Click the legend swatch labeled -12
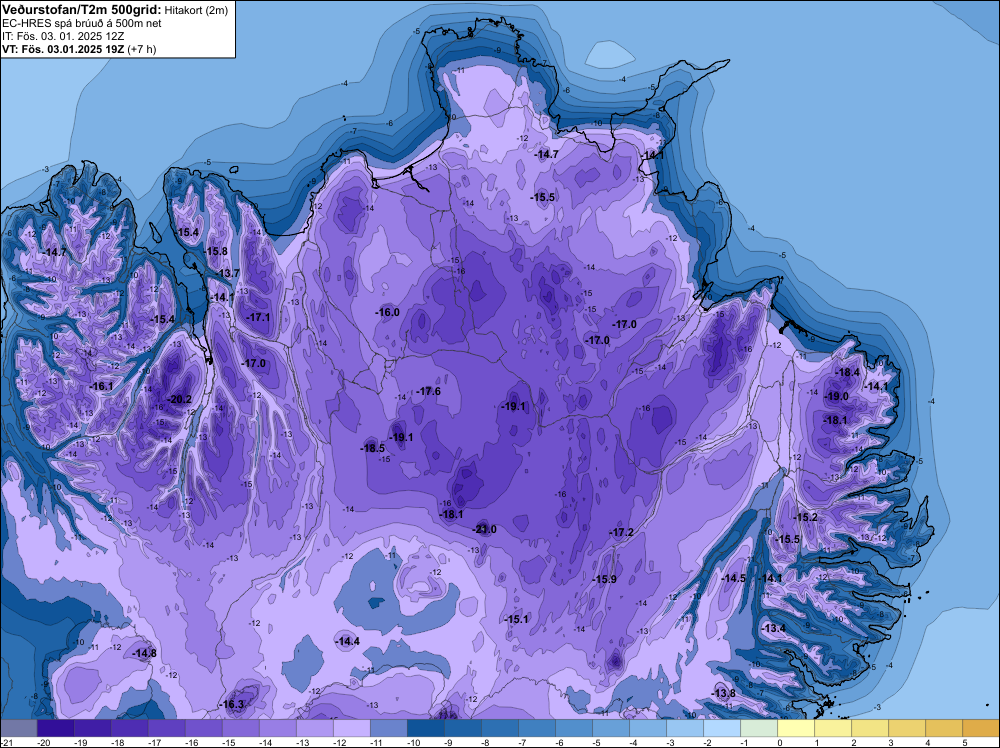Screen dimensions: 1000x748 (351, 728)
